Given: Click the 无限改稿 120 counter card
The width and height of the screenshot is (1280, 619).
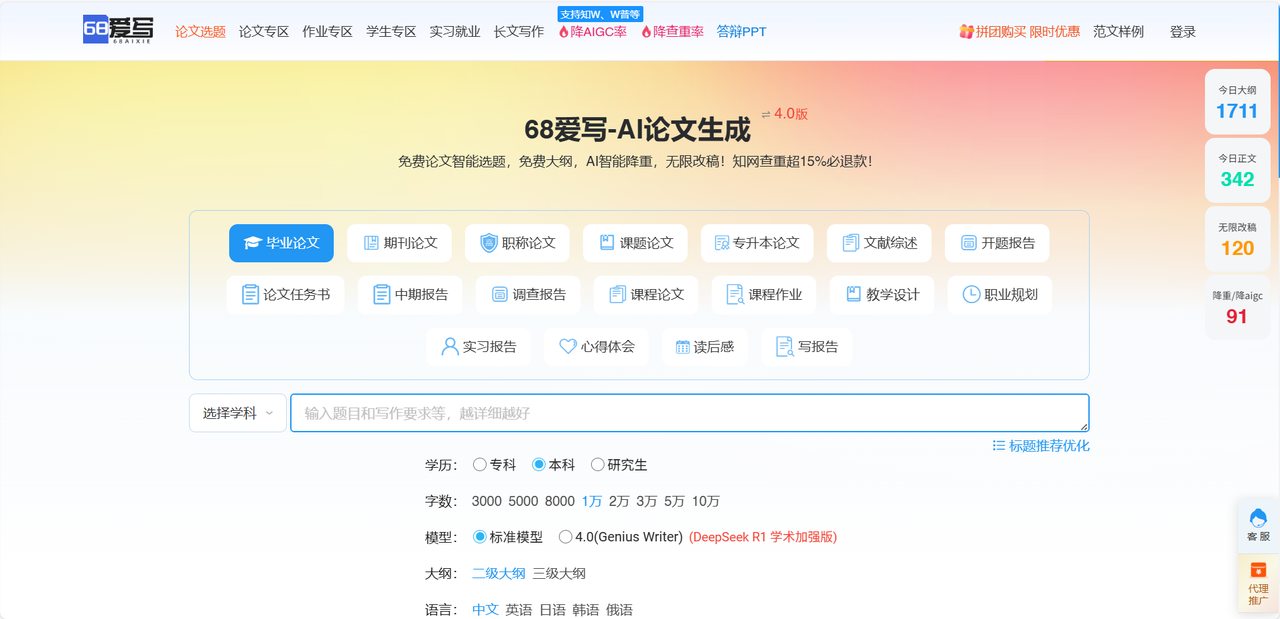Looking at the screenshot, I should 1237,240.
